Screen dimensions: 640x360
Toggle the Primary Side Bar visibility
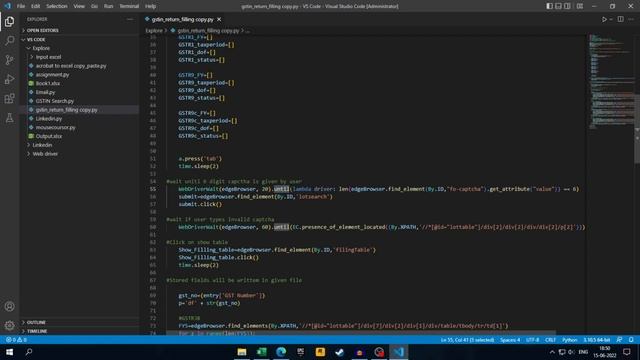pos(549,6)
